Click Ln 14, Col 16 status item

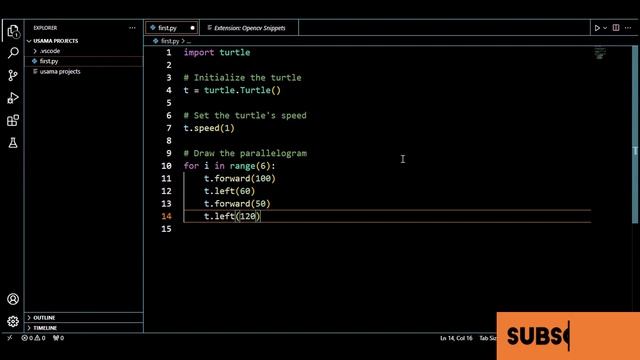(456, 338)
